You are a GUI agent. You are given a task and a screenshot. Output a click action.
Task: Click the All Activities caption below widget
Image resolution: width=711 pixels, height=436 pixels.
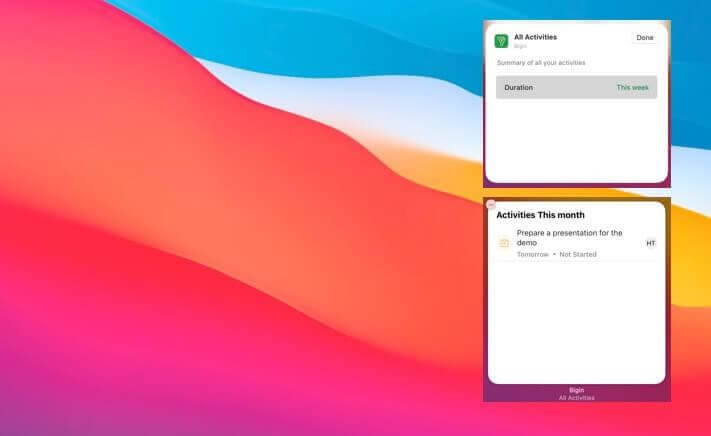pos(576,398)
